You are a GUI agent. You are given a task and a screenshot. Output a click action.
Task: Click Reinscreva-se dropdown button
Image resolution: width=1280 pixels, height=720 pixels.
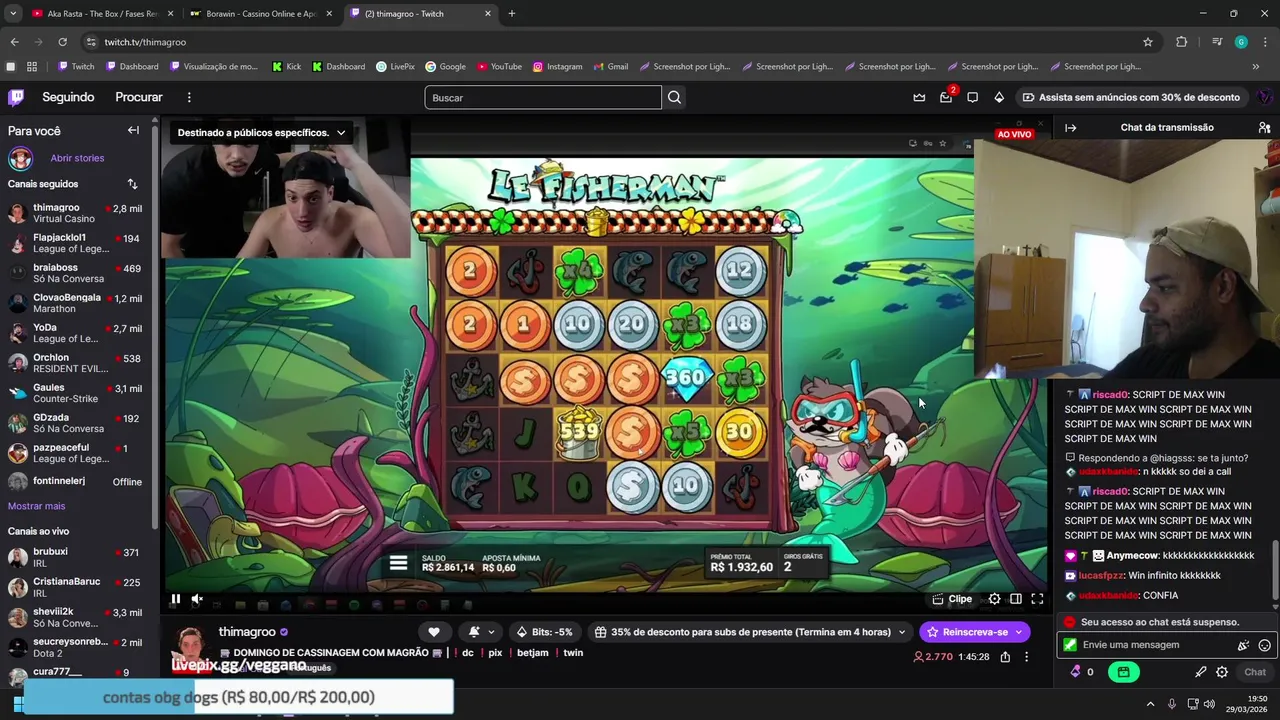[x=974, y=632]
